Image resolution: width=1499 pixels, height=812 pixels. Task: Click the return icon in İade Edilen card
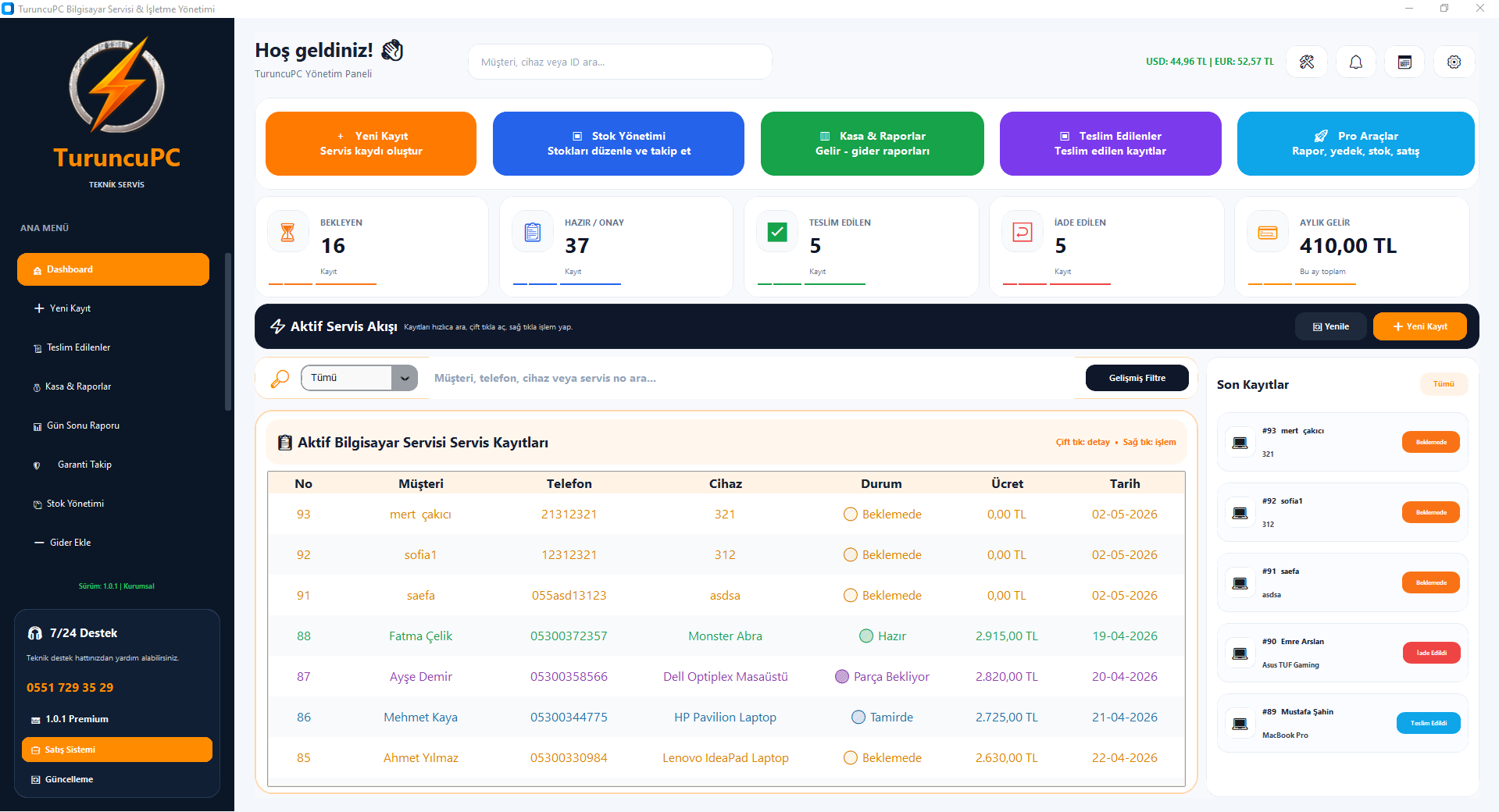click(1023, 232)
